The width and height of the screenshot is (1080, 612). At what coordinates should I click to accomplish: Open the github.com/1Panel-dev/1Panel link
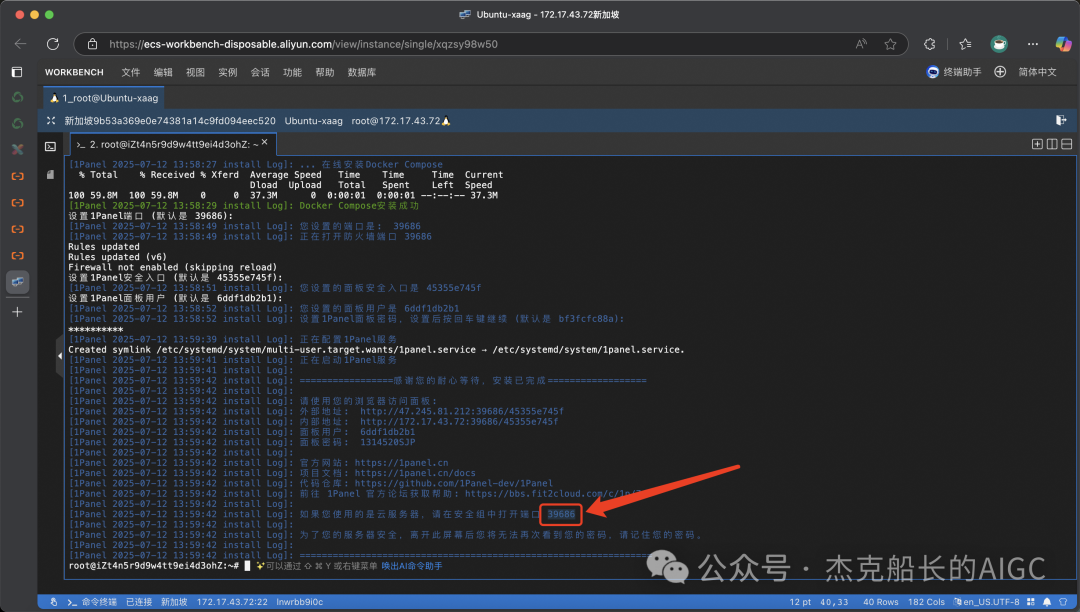454,483
